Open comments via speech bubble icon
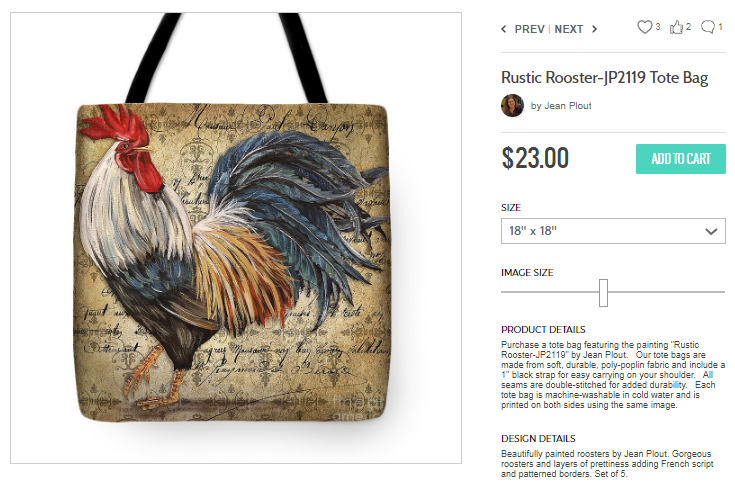735x489 pixels. (x=708, y=27)
